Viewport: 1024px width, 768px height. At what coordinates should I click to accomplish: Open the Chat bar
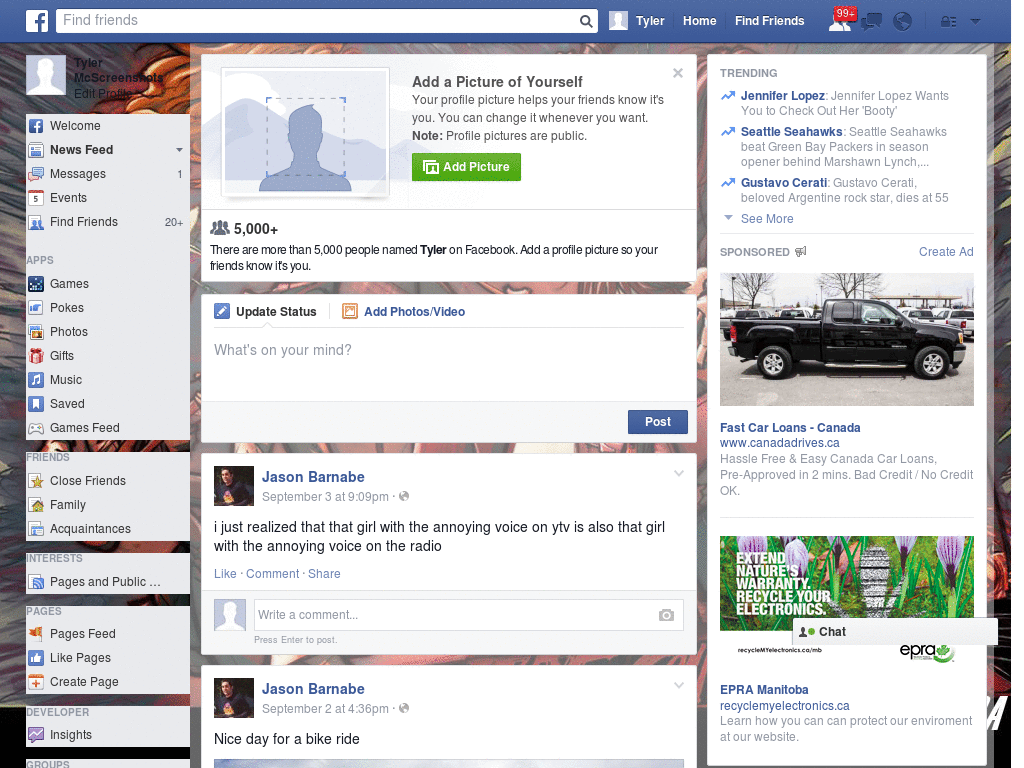coord(895,632)
